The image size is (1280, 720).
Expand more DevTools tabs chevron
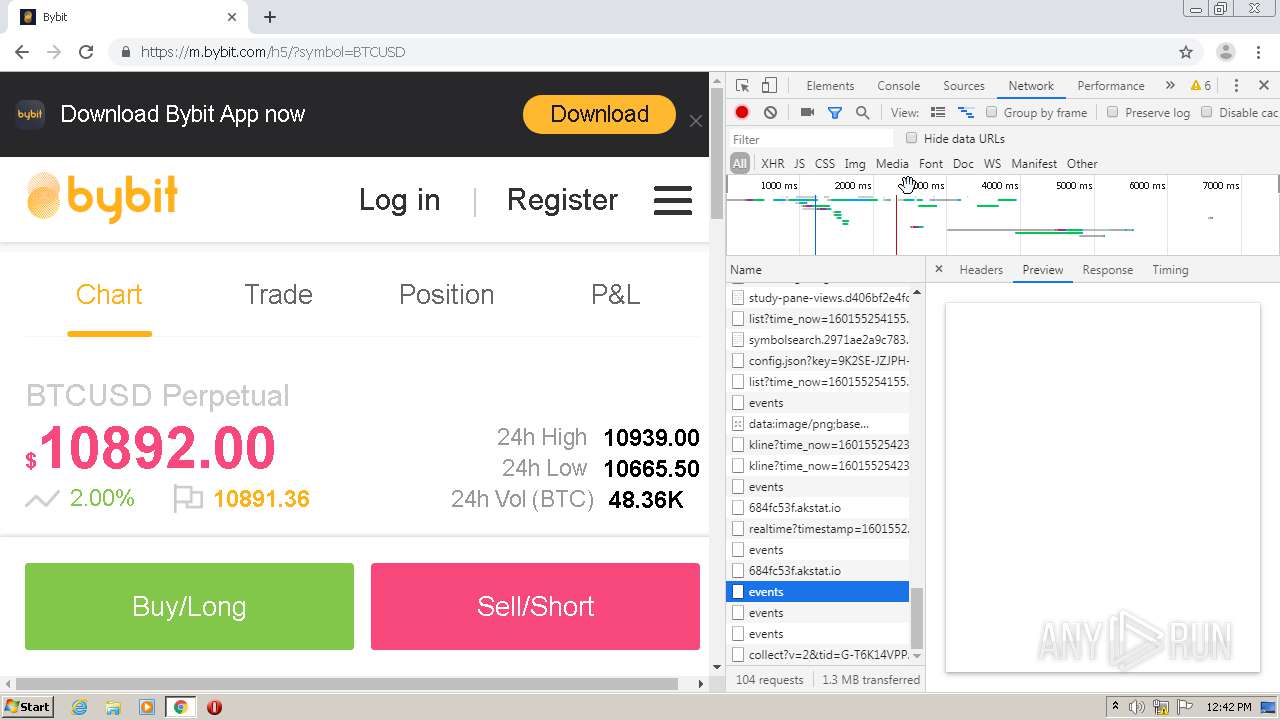1169,86
